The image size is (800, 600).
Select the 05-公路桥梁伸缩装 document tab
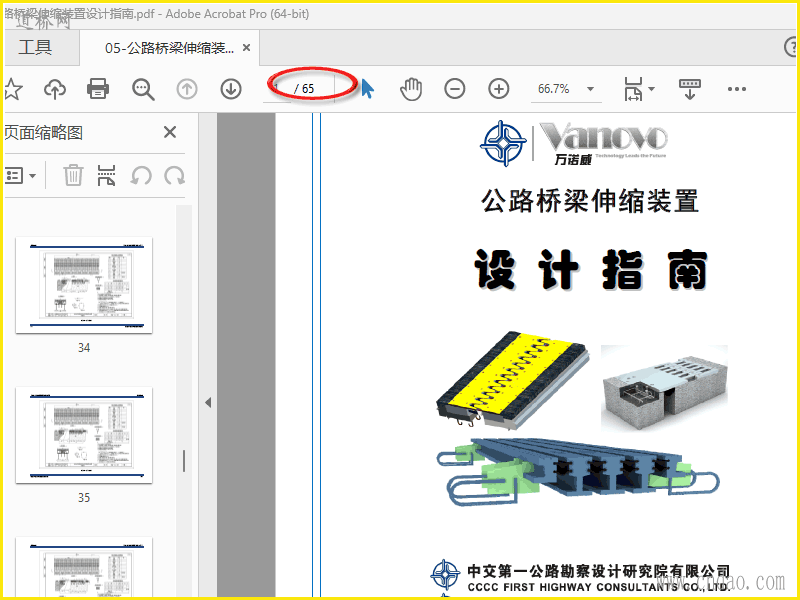pos(169,48)
